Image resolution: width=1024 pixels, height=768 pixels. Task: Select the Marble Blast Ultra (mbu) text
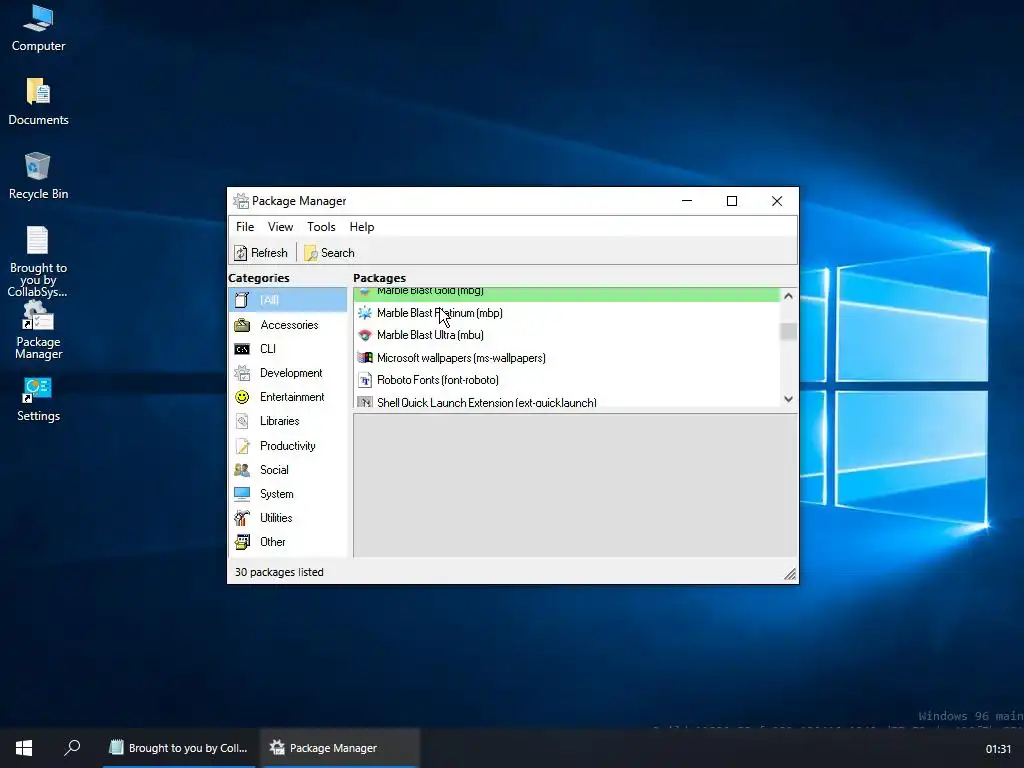(x=430, y=335)
